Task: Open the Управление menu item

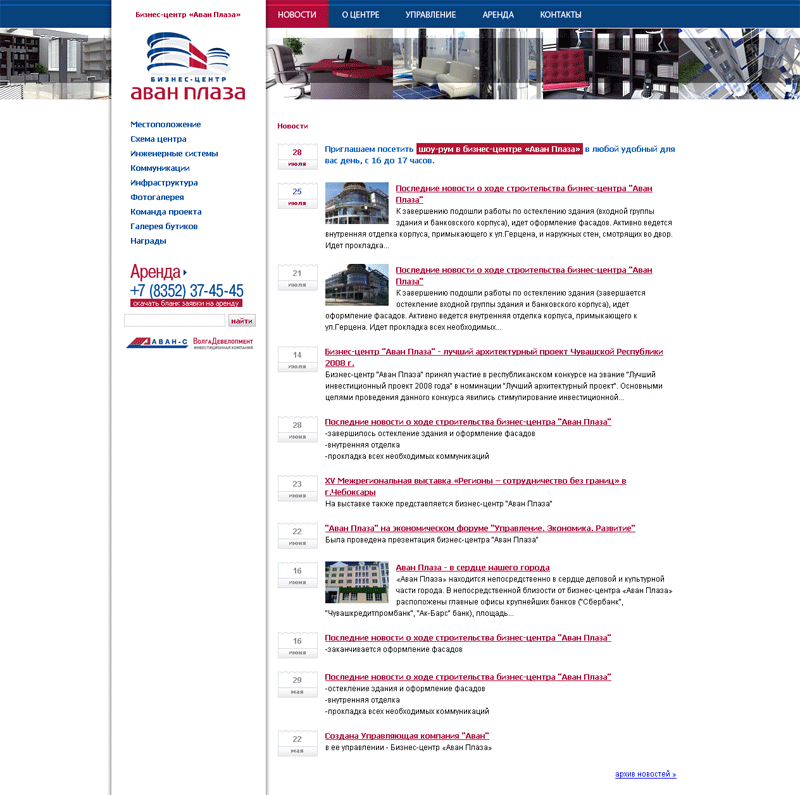Action: [x=431, y=15]
